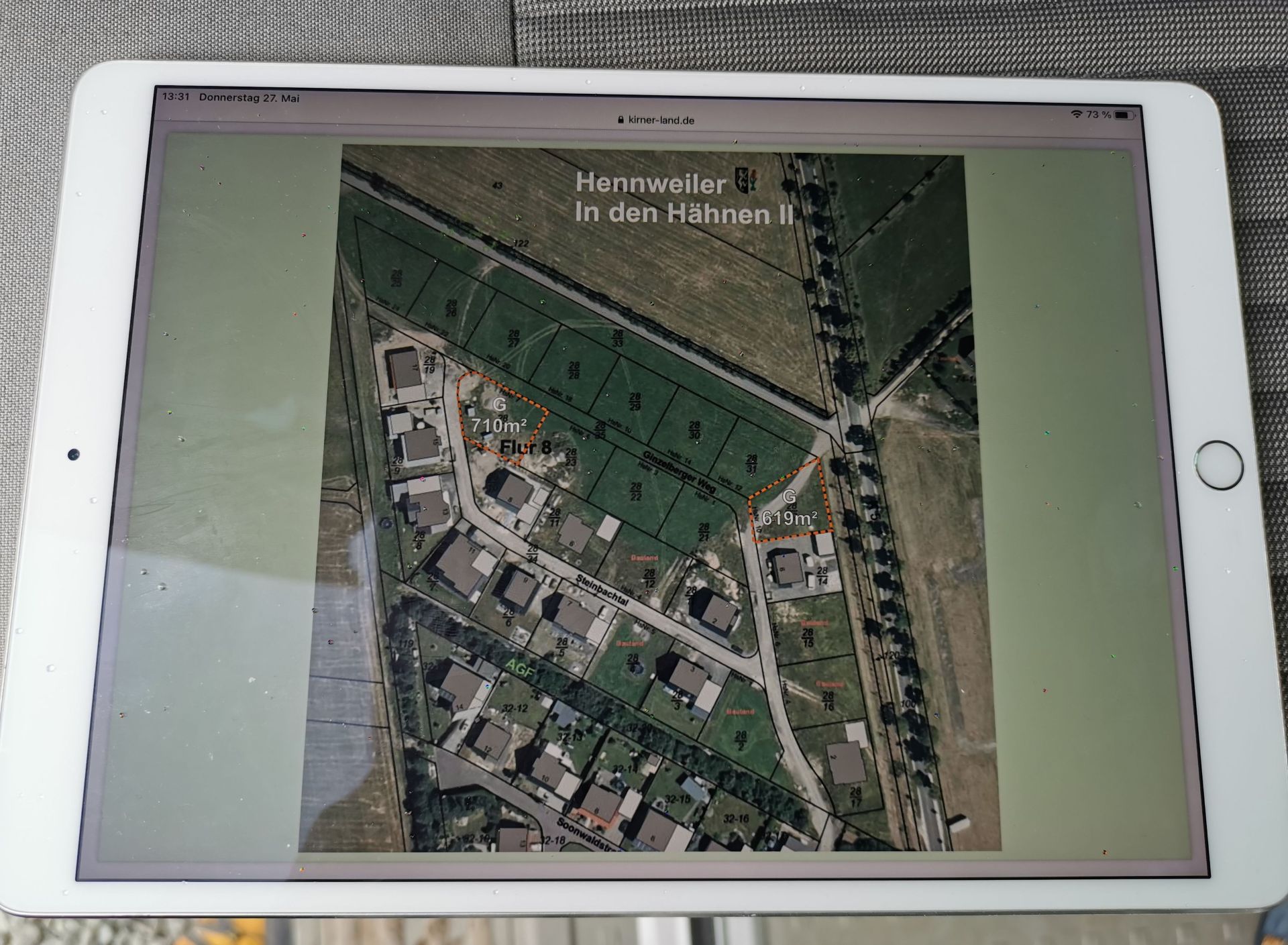
Task: Tap the battery icon in status bar
Action: click(1123, 115)
